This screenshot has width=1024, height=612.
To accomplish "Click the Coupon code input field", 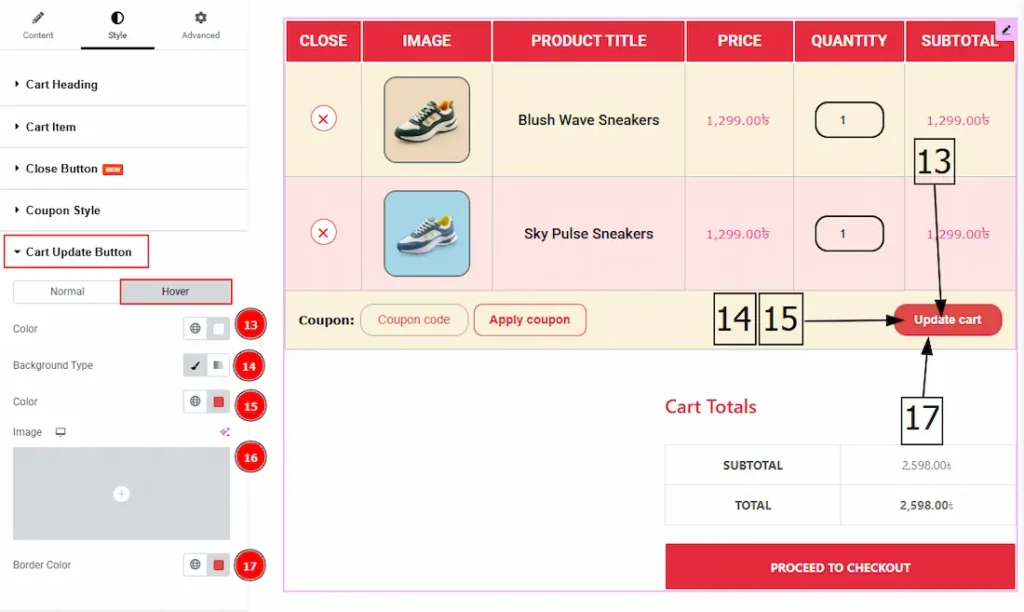I will pos(413,320).
